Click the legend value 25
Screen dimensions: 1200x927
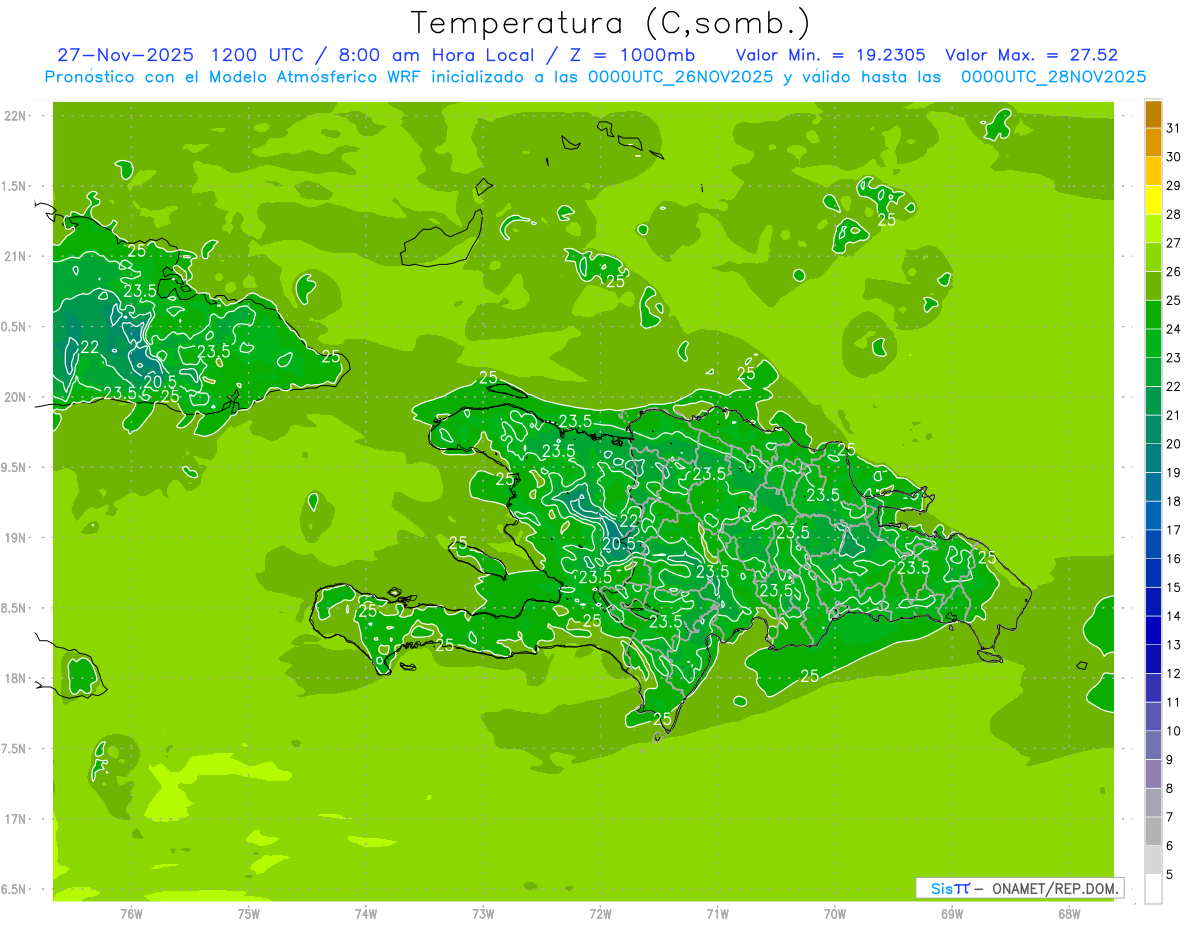pos(1173,300)
